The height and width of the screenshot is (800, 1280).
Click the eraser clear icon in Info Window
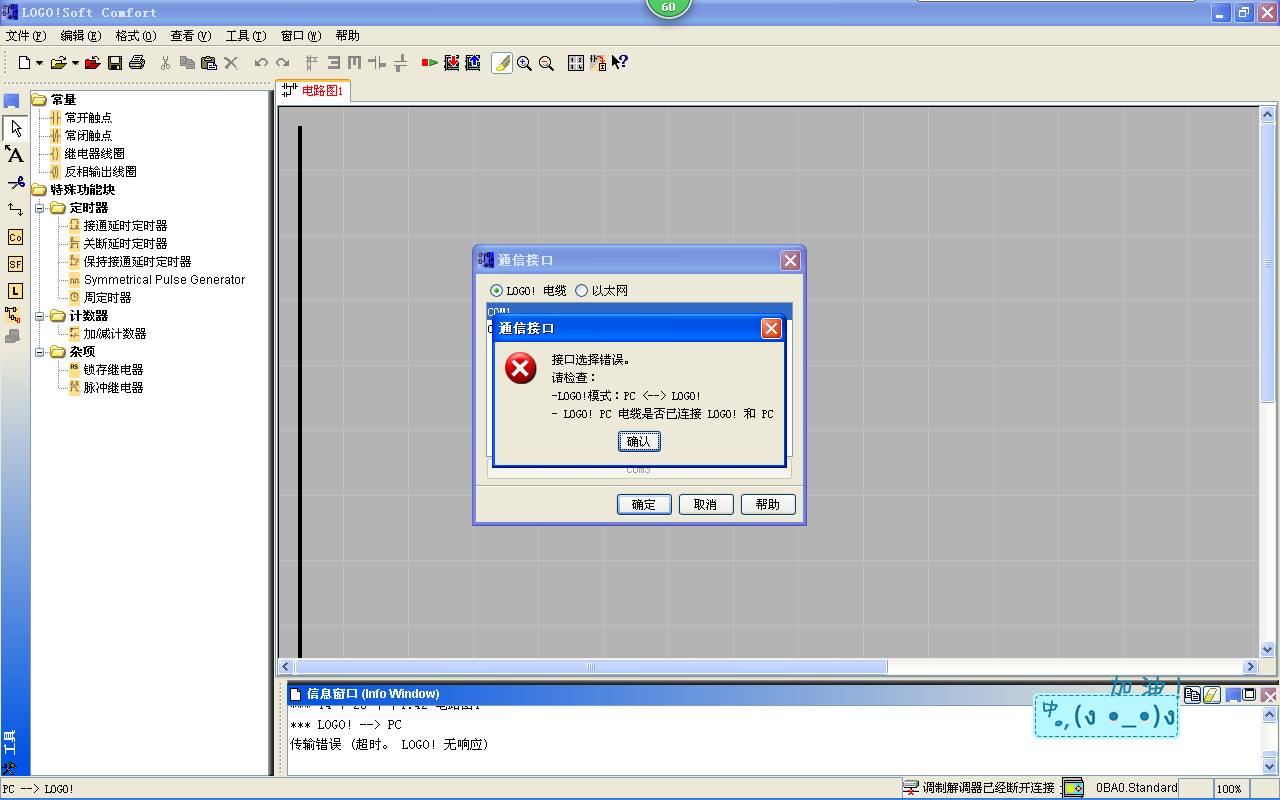pos(1211,694)
